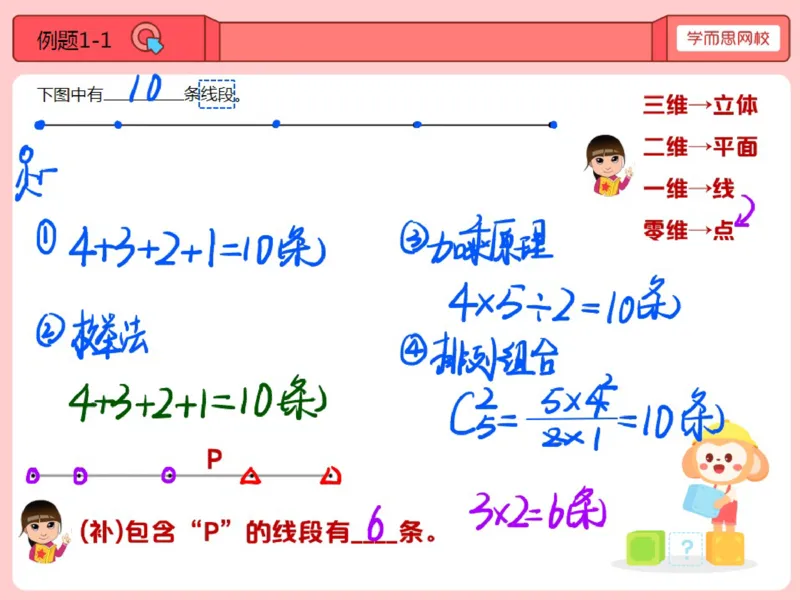Click the cursor icon beside 例题1-1
The image size is (800, 600).
click(x=147, y=38)
